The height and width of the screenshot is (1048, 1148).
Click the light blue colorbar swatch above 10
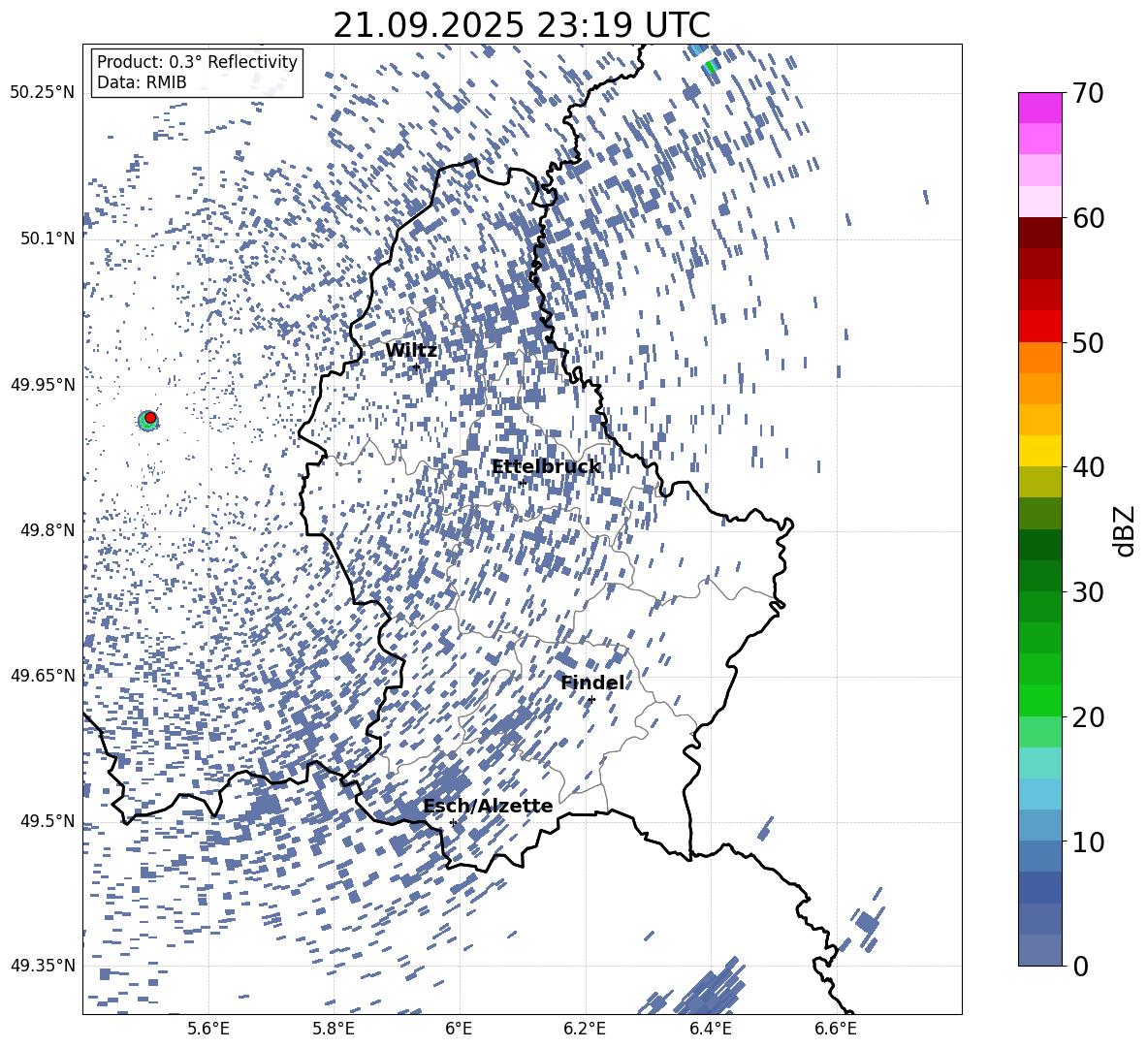[1039, 794]
